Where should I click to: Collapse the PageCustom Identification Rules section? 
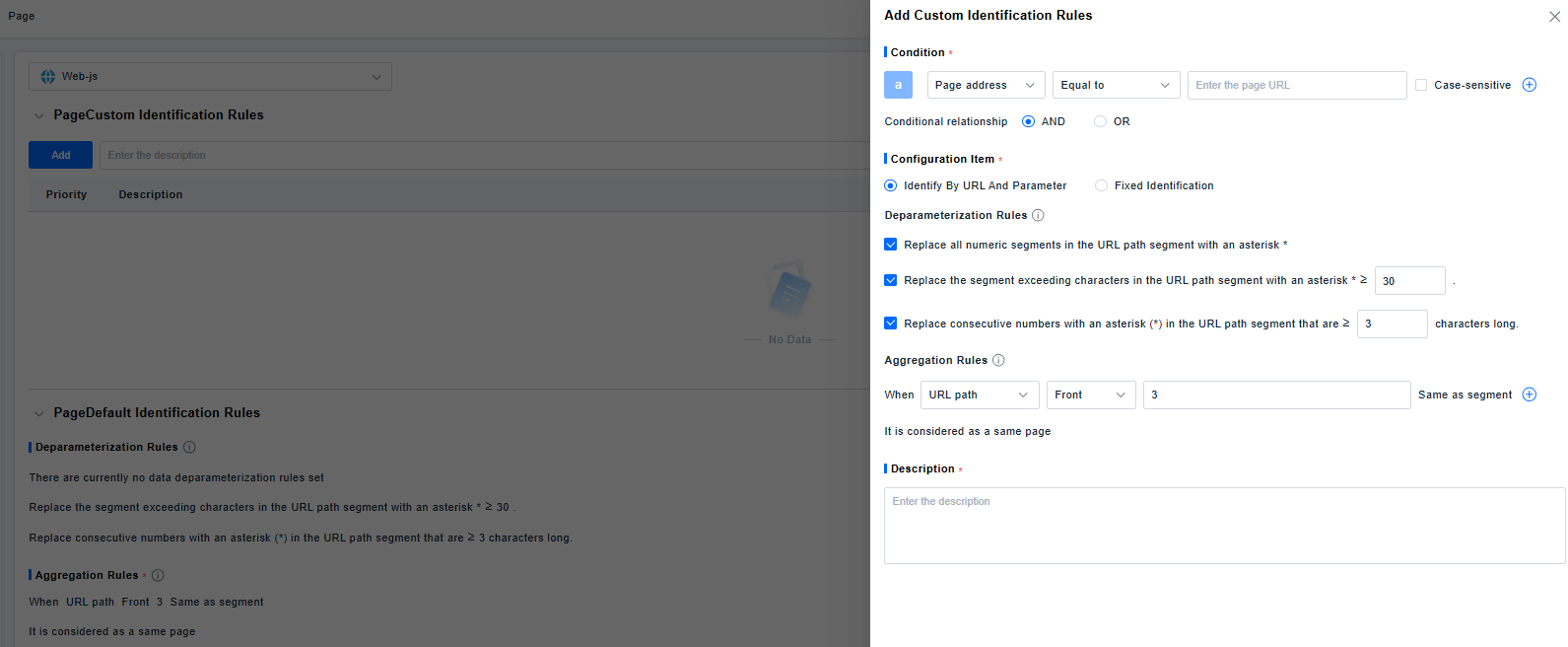click(39, 115)
